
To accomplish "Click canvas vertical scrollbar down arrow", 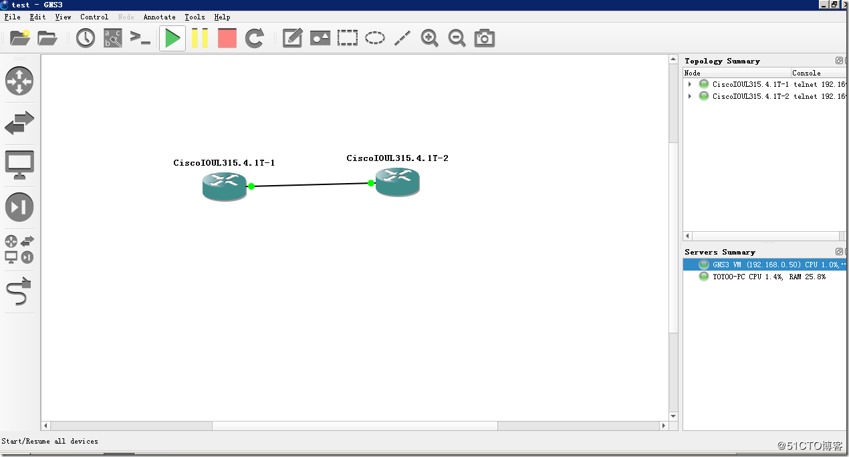I will pyautogui.click(x=673, y=416).
